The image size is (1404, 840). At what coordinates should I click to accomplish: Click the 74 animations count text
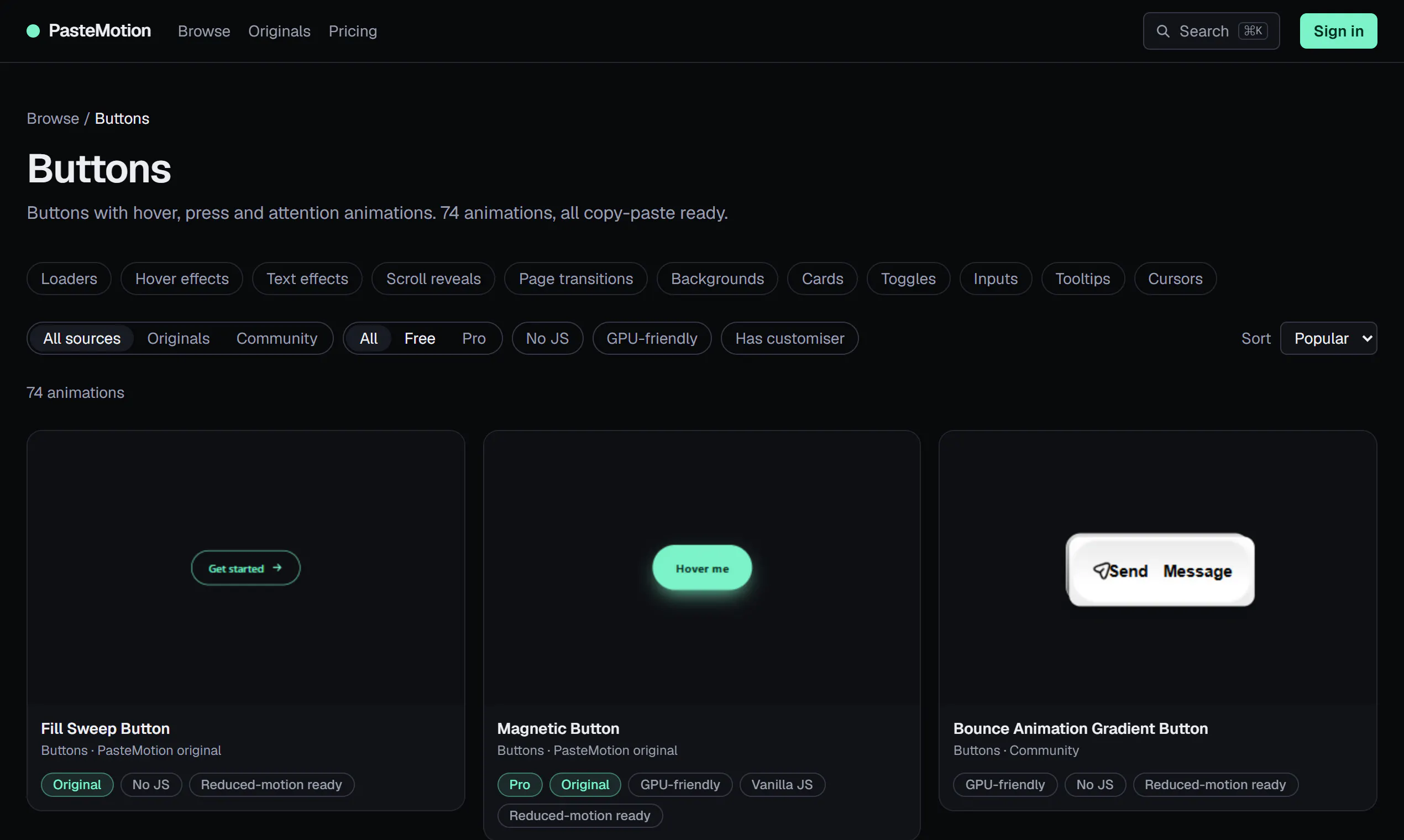point(75,392)
